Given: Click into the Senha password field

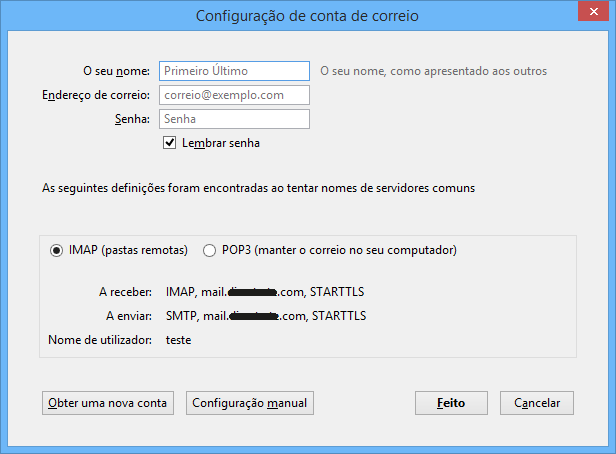Looking at the screenshot, I should [x=233, y=119].
